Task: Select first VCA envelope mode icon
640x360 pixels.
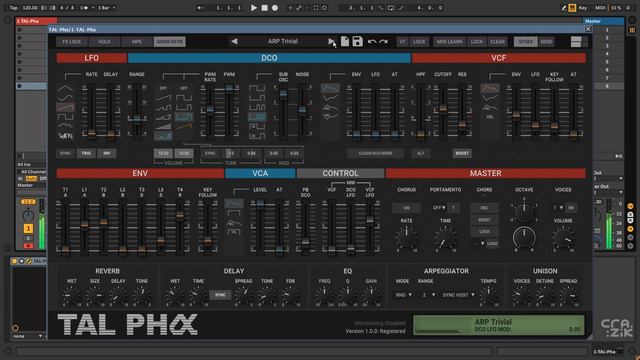Action: (234, 204)
